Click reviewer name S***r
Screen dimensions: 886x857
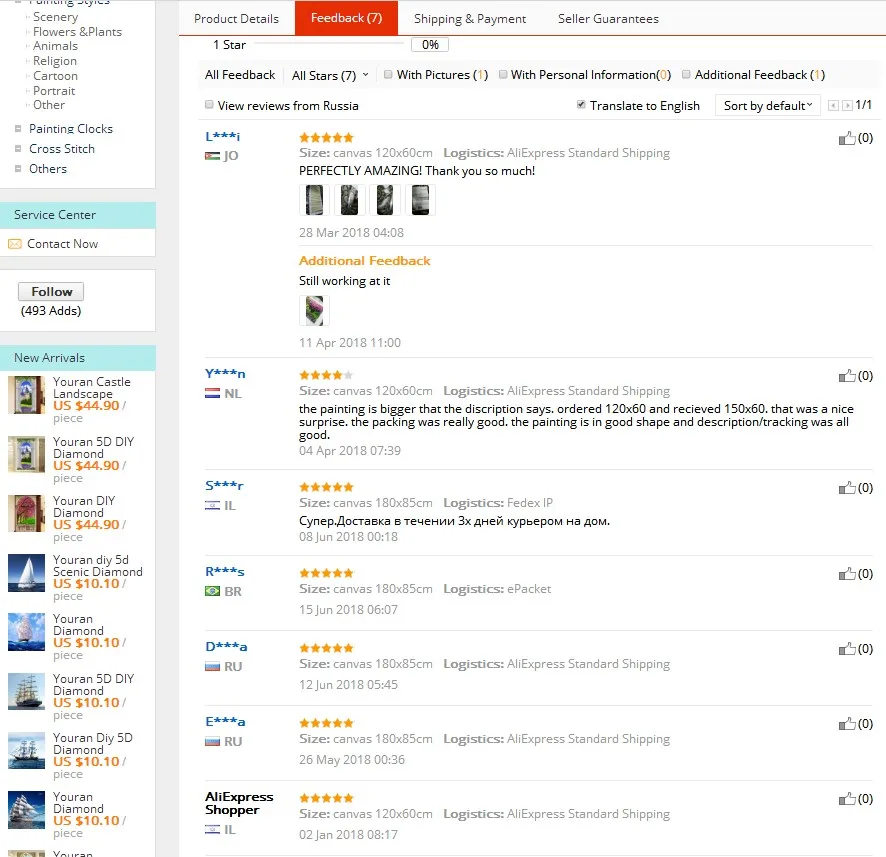(x=224, y=485)
